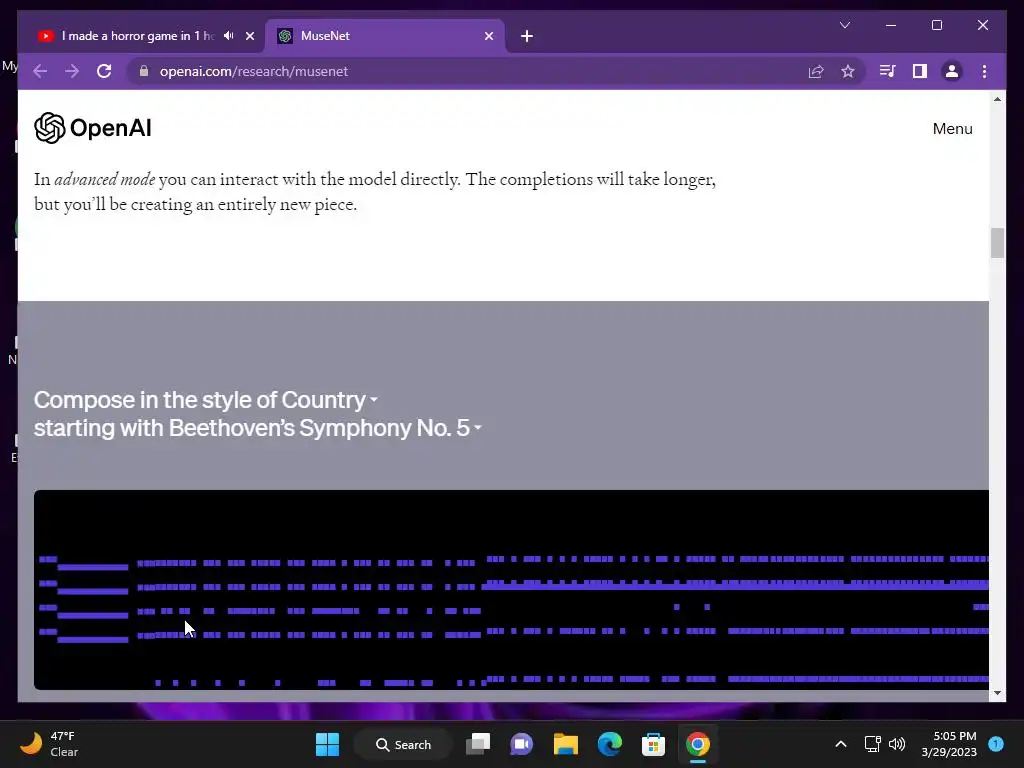Open the Teams Chat taskbar icon
This screenshot has height=768, width=1024.
point(522,744)
